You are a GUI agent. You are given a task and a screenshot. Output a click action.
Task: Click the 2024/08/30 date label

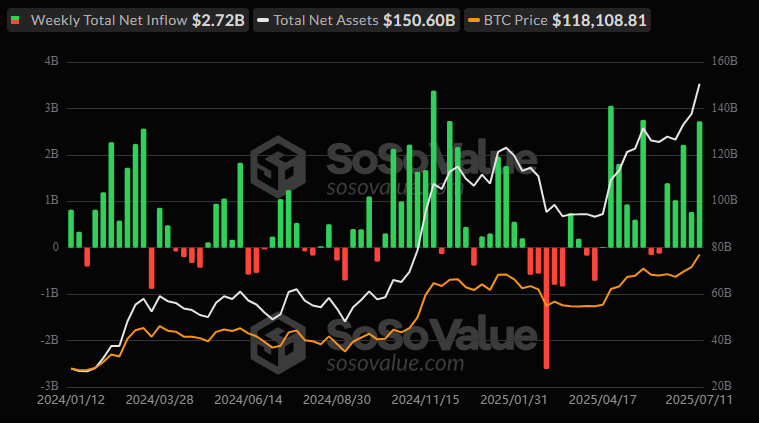(x=336, y=400)
